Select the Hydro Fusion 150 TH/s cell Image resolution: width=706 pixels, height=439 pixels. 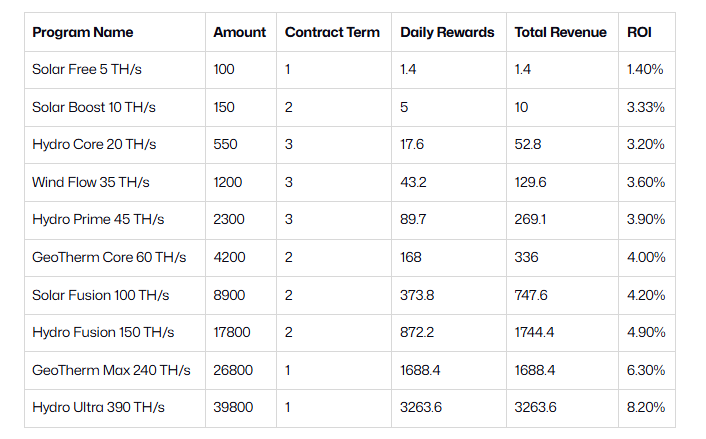pyautogui.click(x=103, y=332)
